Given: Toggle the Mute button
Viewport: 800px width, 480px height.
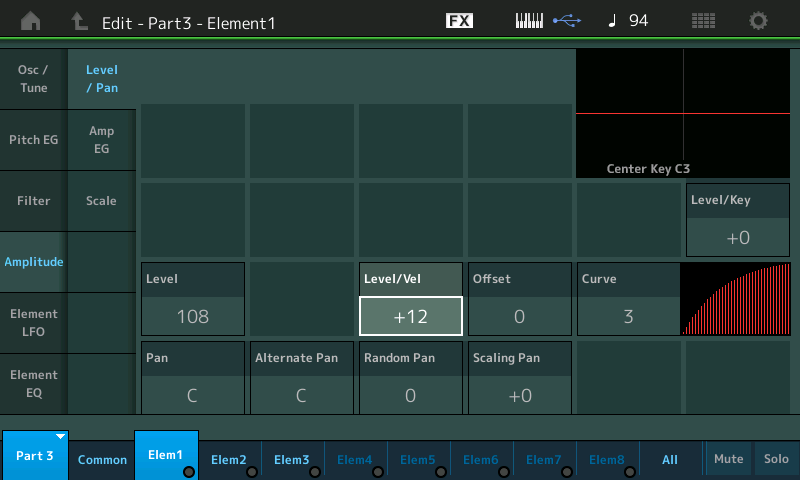Looking at the screenshot, I should pos(728,459).
